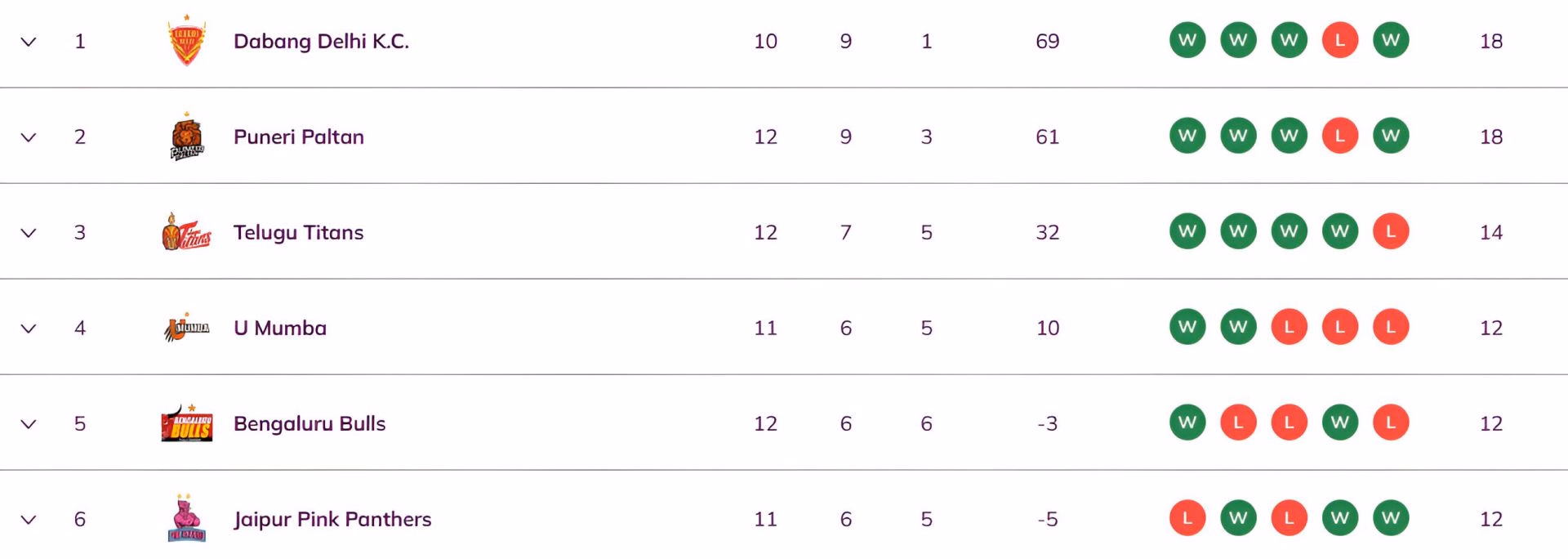Expand the Bengaluru Bulls row details
Image resolution: width=1568 pixels, height=559 pixels.
click(x=29, y=424)
